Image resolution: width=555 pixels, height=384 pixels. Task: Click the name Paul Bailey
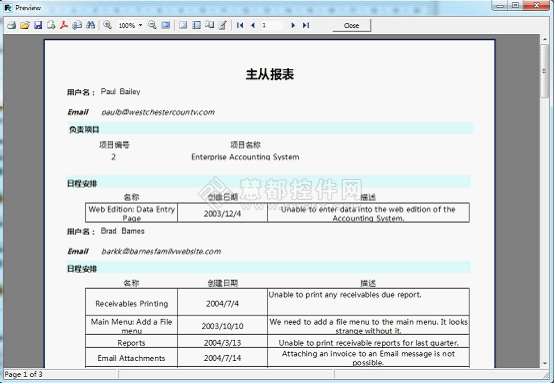120,92
